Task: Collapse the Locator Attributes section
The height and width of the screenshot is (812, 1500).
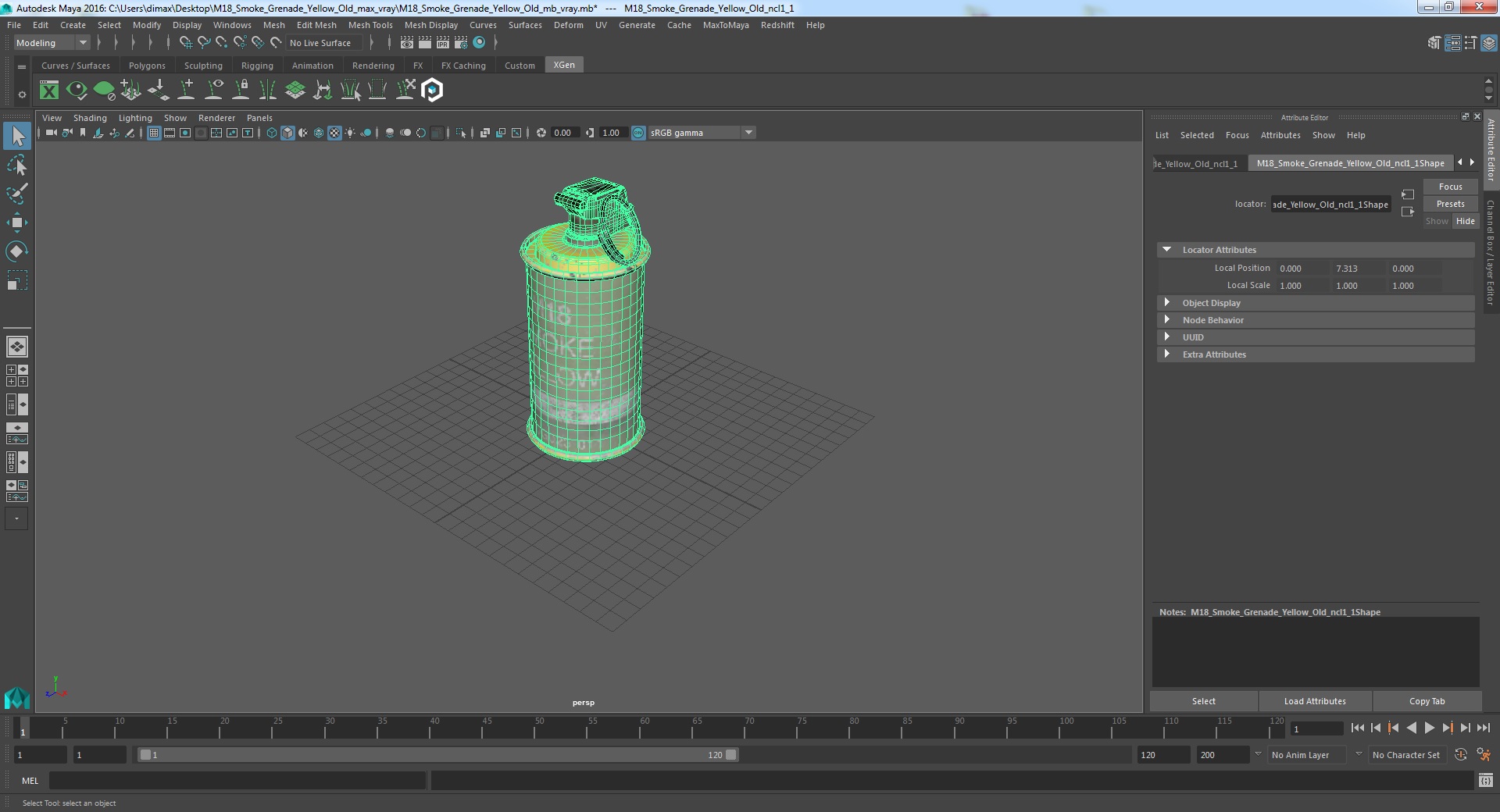Action: pyautogui.click(x=1166, y=250)
